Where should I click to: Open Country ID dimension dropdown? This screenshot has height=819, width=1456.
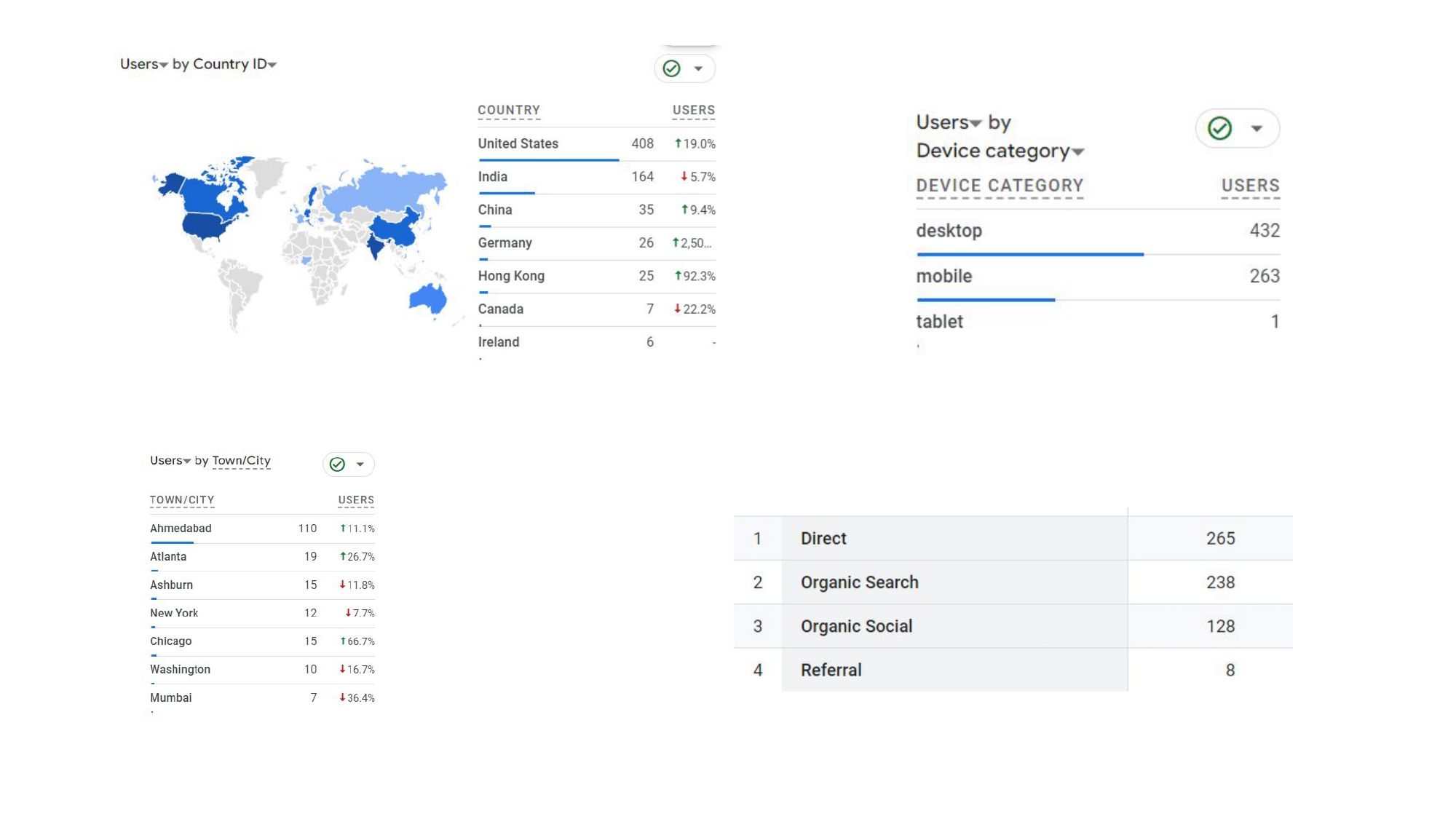pos(234,64)
